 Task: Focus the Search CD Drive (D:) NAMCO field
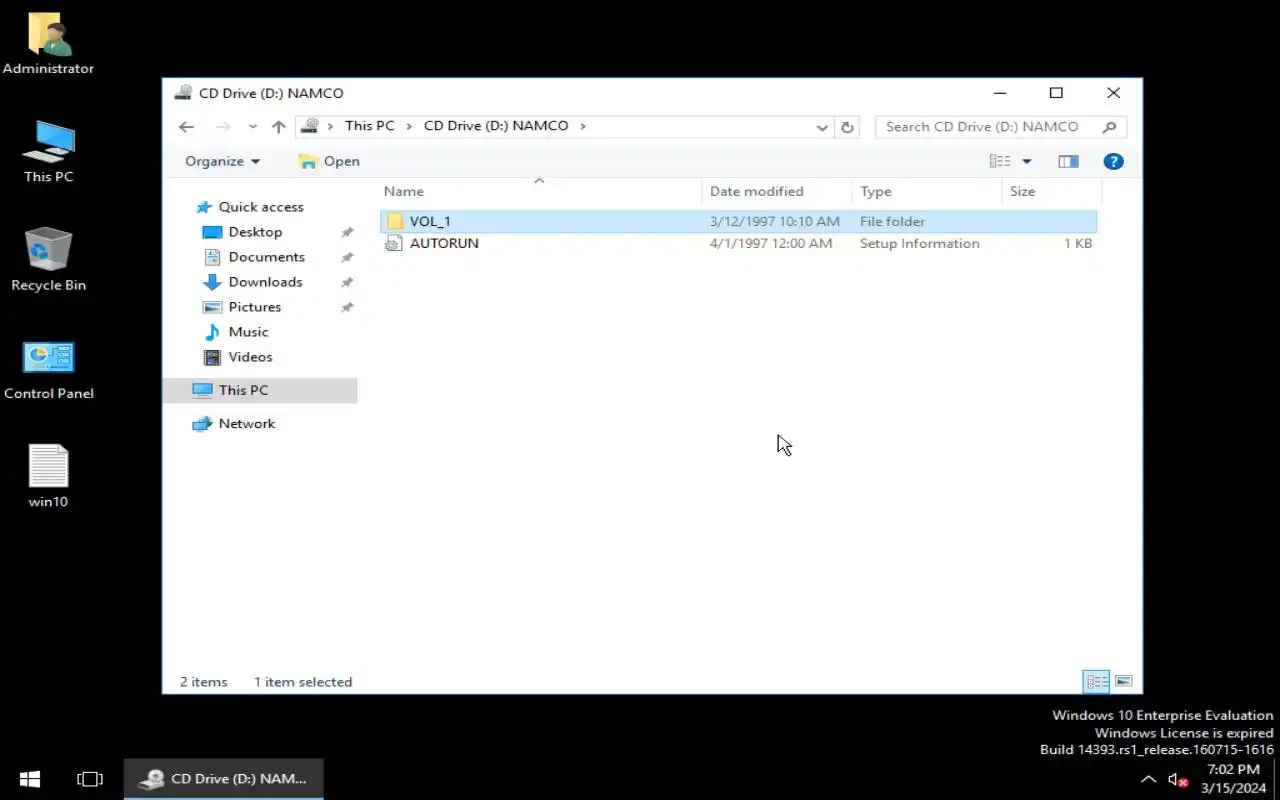click(1001, 127)
